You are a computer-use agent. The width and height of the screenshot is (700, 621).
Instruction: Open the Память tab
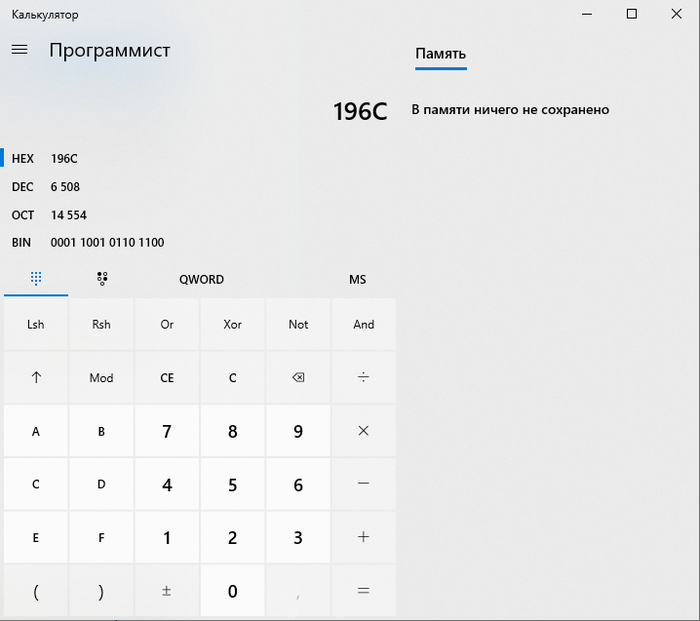click(x=441, y=54)
